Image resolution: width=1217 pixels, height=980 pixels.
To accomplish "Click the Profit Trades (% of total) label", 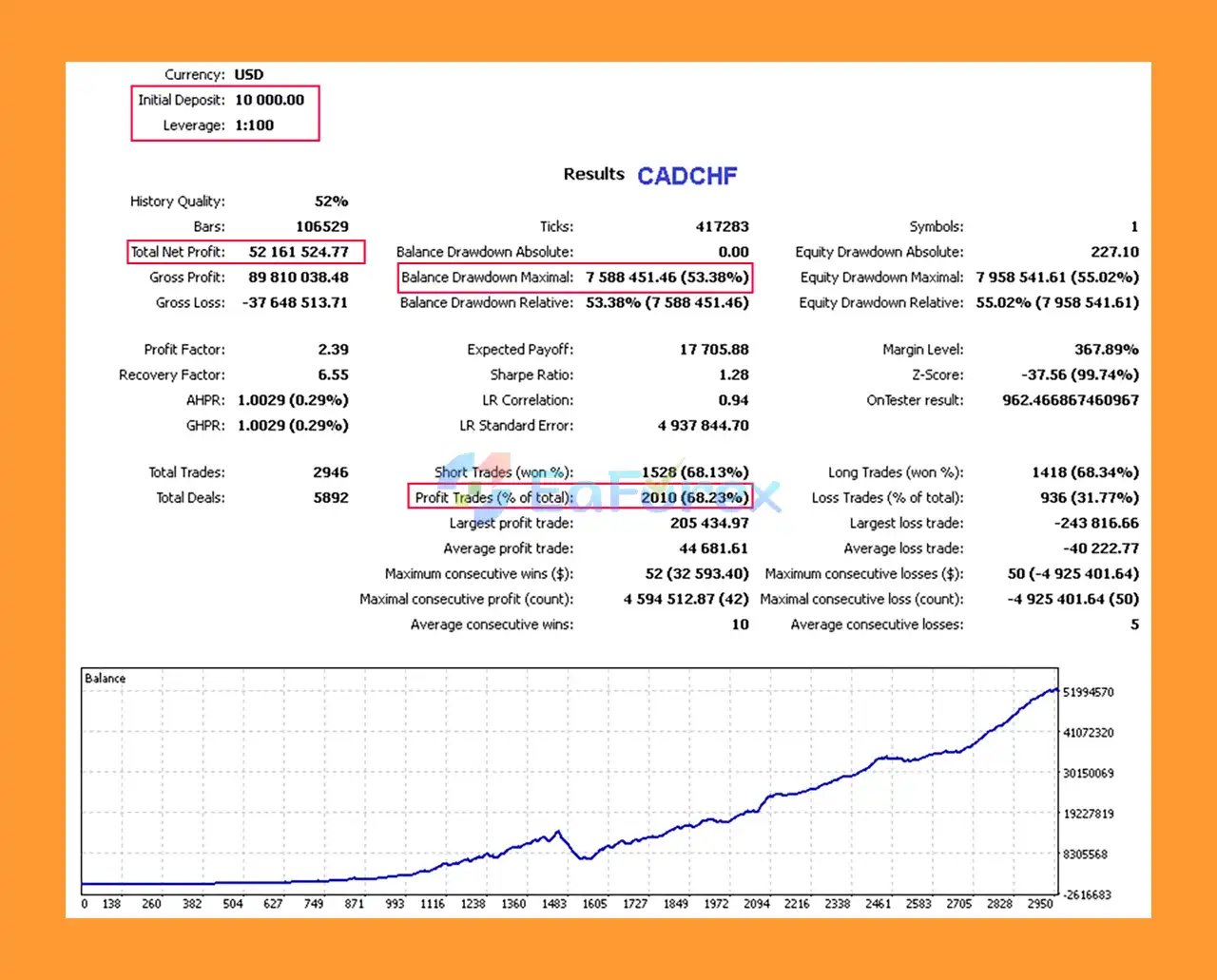I will tap(493, 497).
